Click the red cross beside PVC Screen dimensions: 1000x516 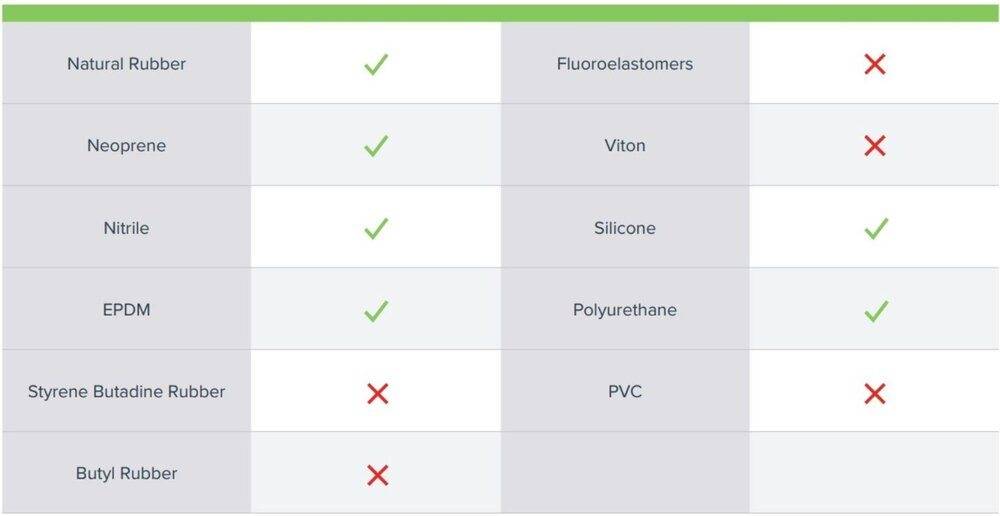coord(875,393)
